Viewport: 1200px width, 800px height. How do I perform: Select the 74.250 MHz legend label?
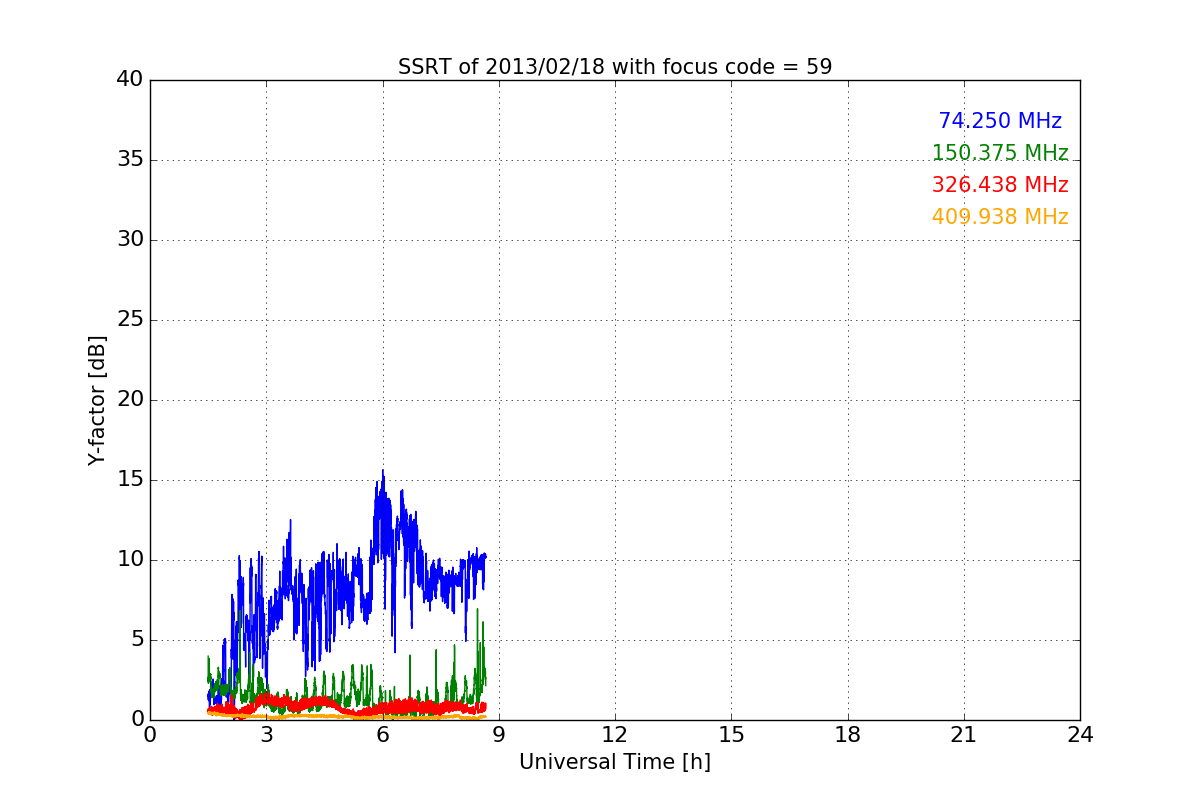click(1000, 121)
